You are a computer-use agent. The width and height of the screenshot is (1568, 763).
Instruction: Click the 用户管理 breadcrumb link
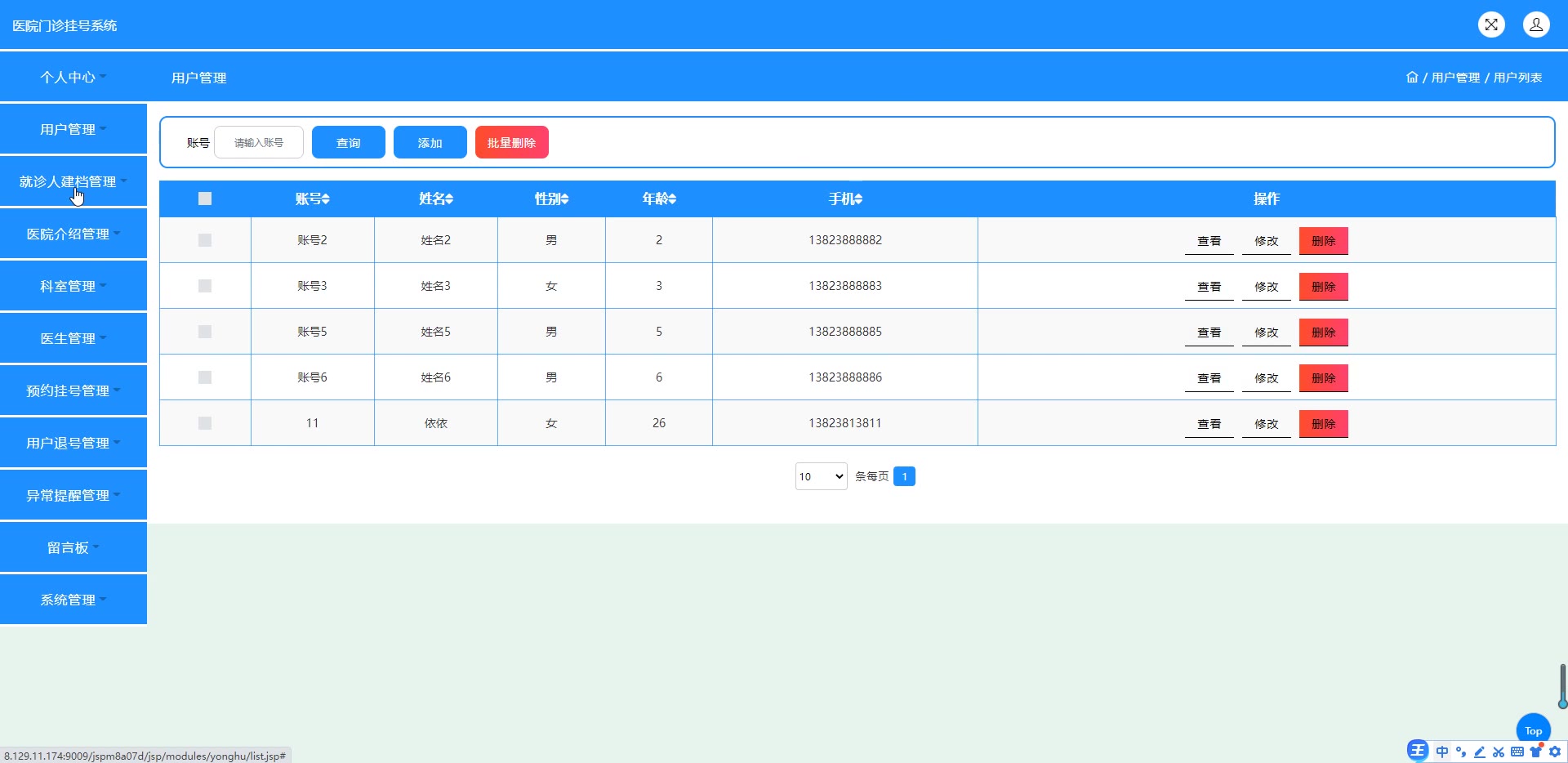pyautogui.click(x=1455, y=78)
